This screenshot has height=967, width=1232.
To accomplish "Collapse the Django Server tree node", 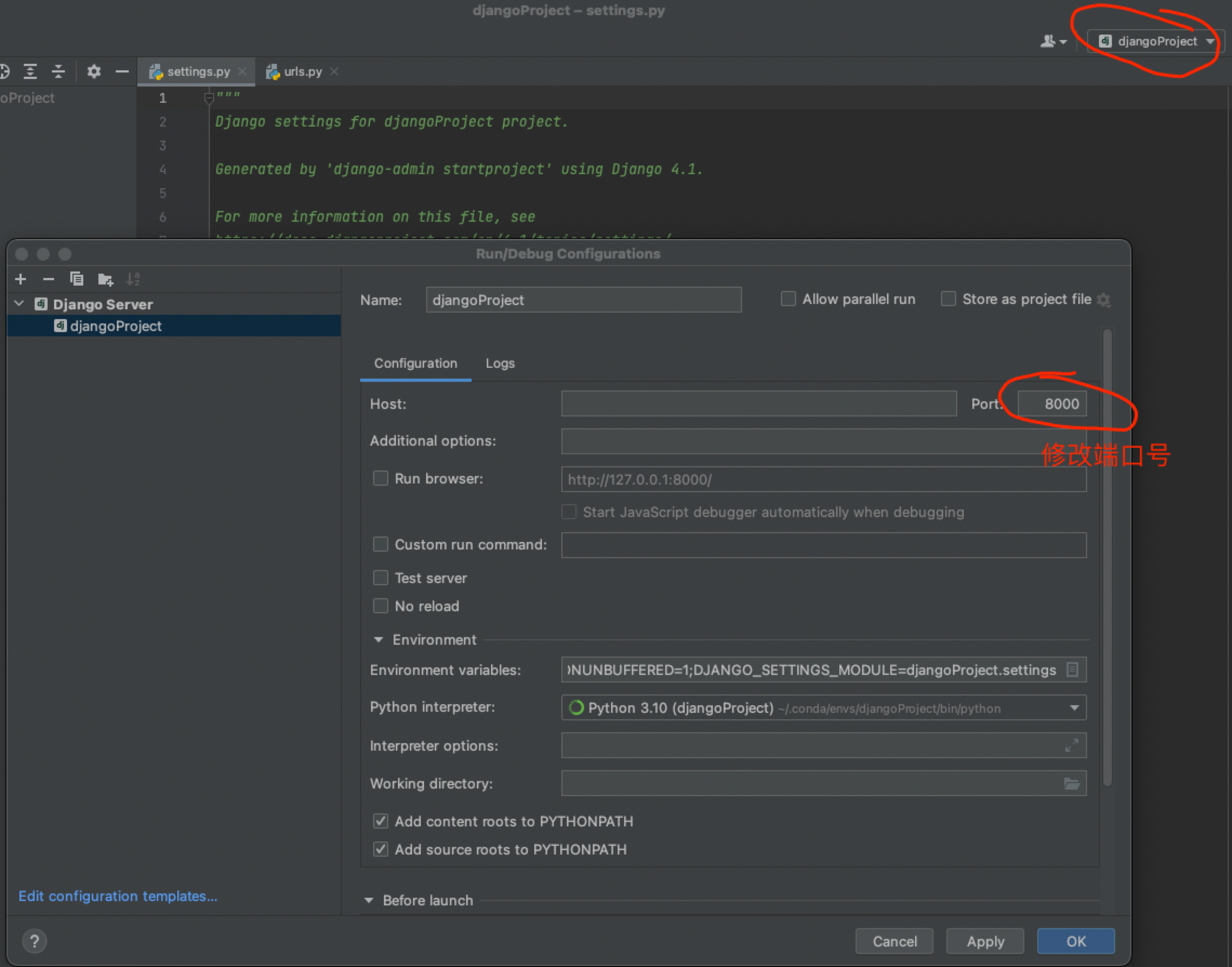I will click(x=19, y=304).
